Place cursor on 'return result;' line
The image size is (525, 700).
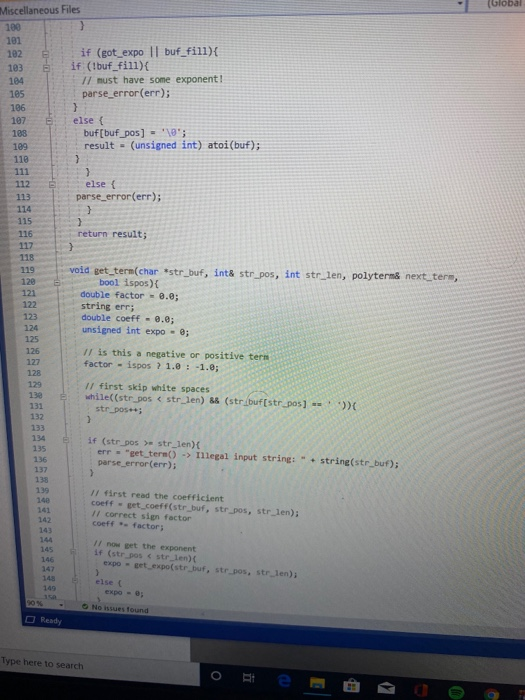tap(112, 234)
